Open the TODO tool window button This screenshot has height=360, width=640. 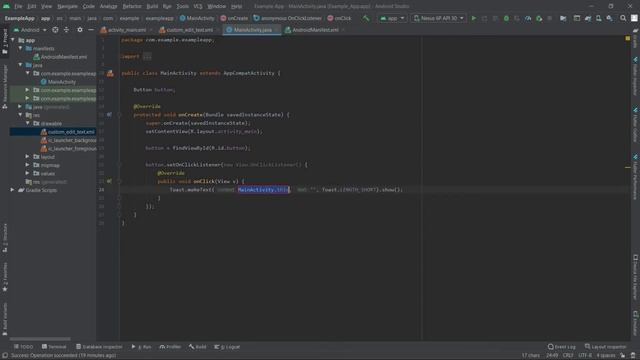pyautogui.click(x=24, y=347)
